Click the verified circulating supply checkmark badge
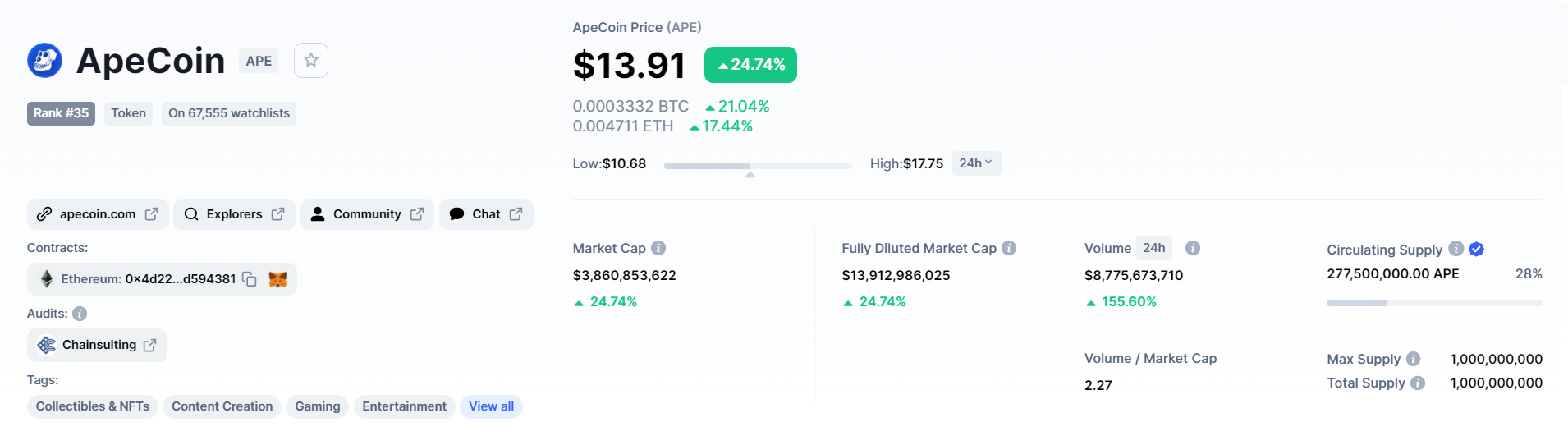 pos(1476,249)
